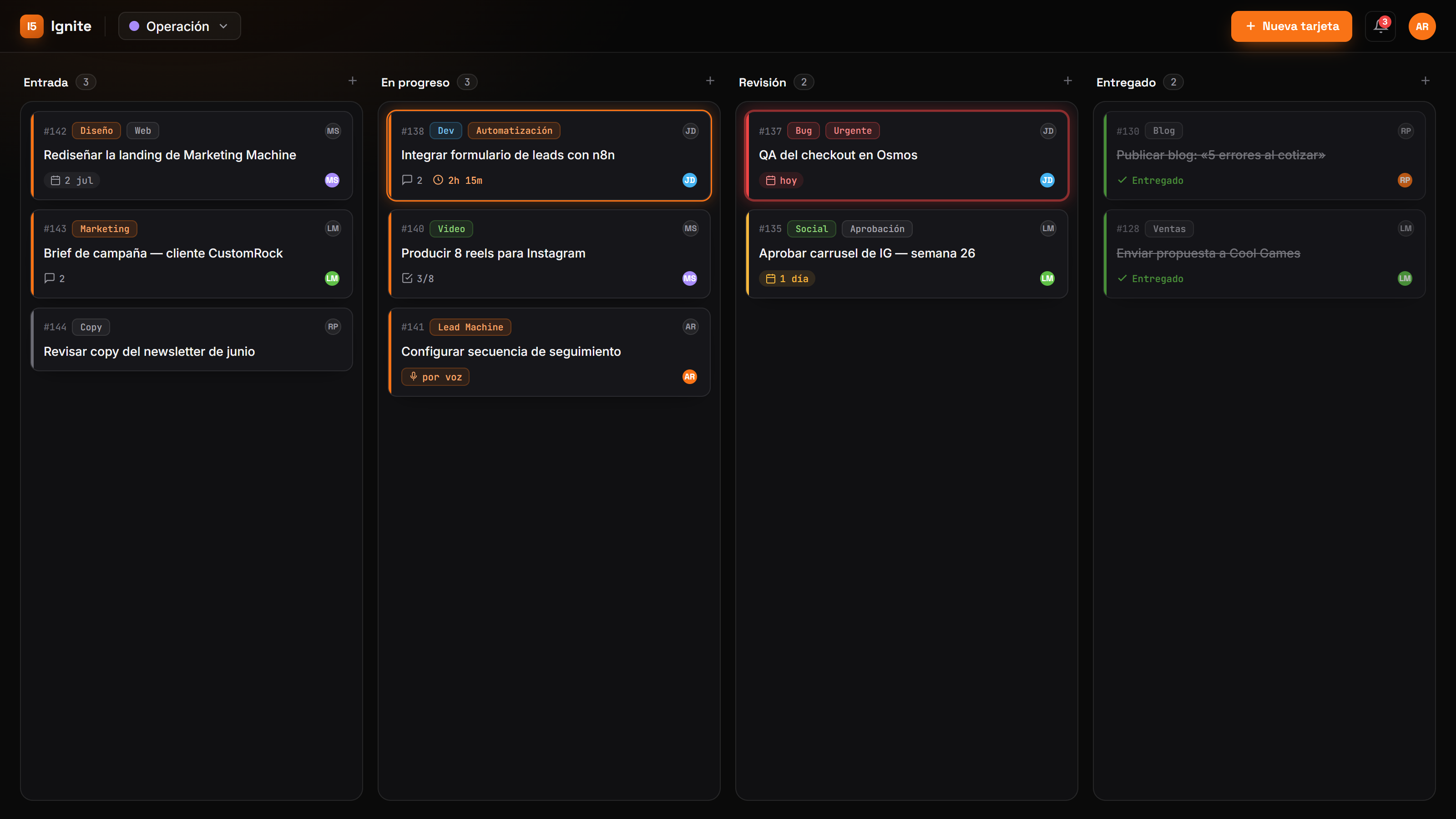
Task: Click the Nueva tarjeta button
Action: click(x=1291, y=26)
